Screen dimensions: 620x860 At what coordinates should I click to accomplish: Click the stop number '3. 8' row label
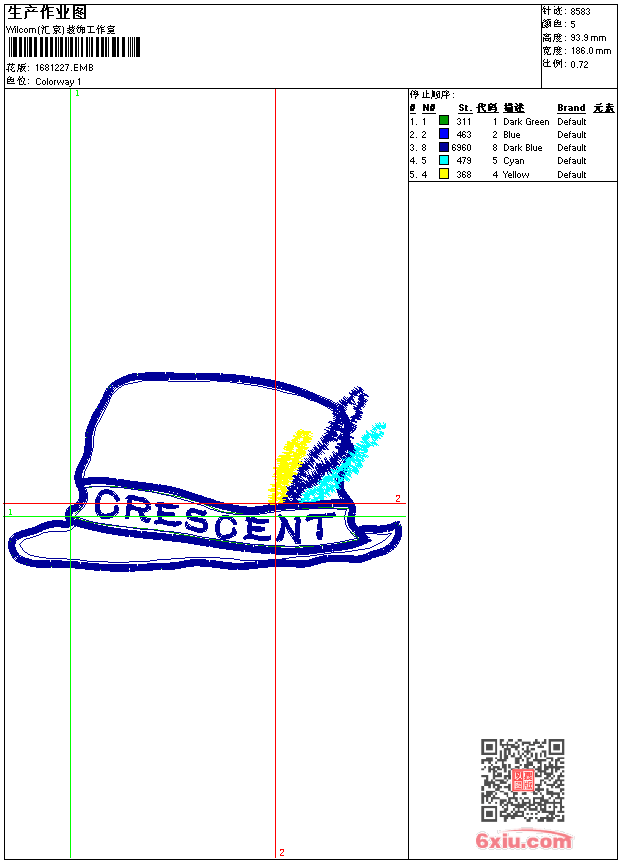(x=418, y=148)
